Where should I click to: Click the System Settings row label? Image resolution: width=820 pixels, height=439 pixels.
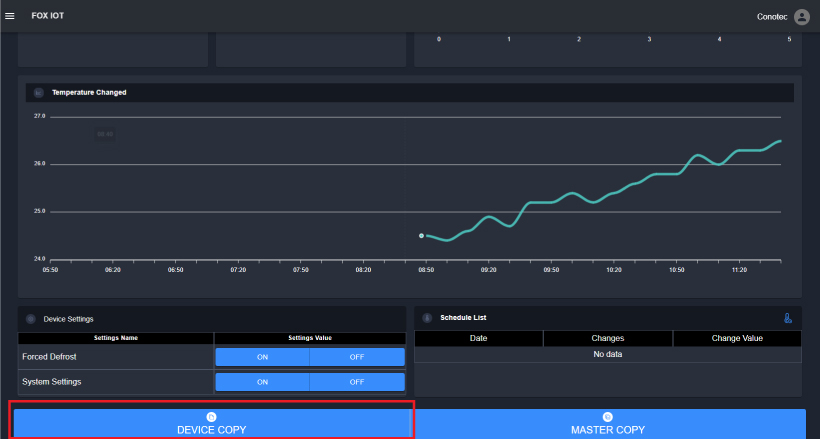tap(52, 382)
